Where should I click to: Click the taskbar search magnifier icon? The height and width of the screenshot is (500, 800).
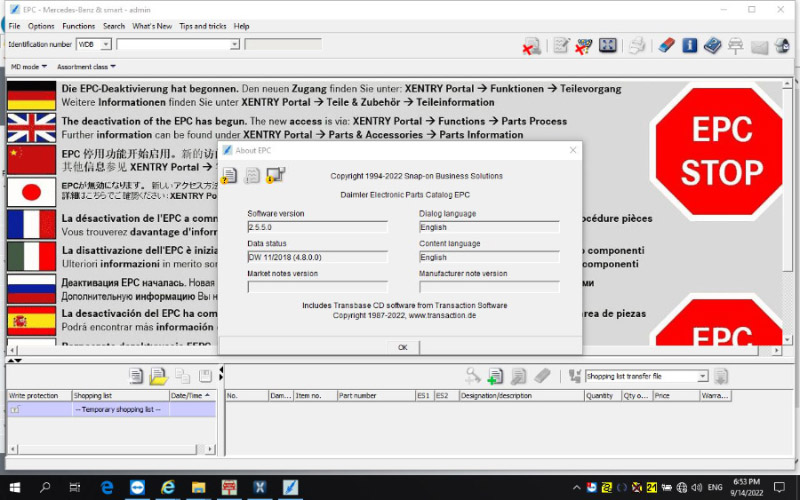45,488
